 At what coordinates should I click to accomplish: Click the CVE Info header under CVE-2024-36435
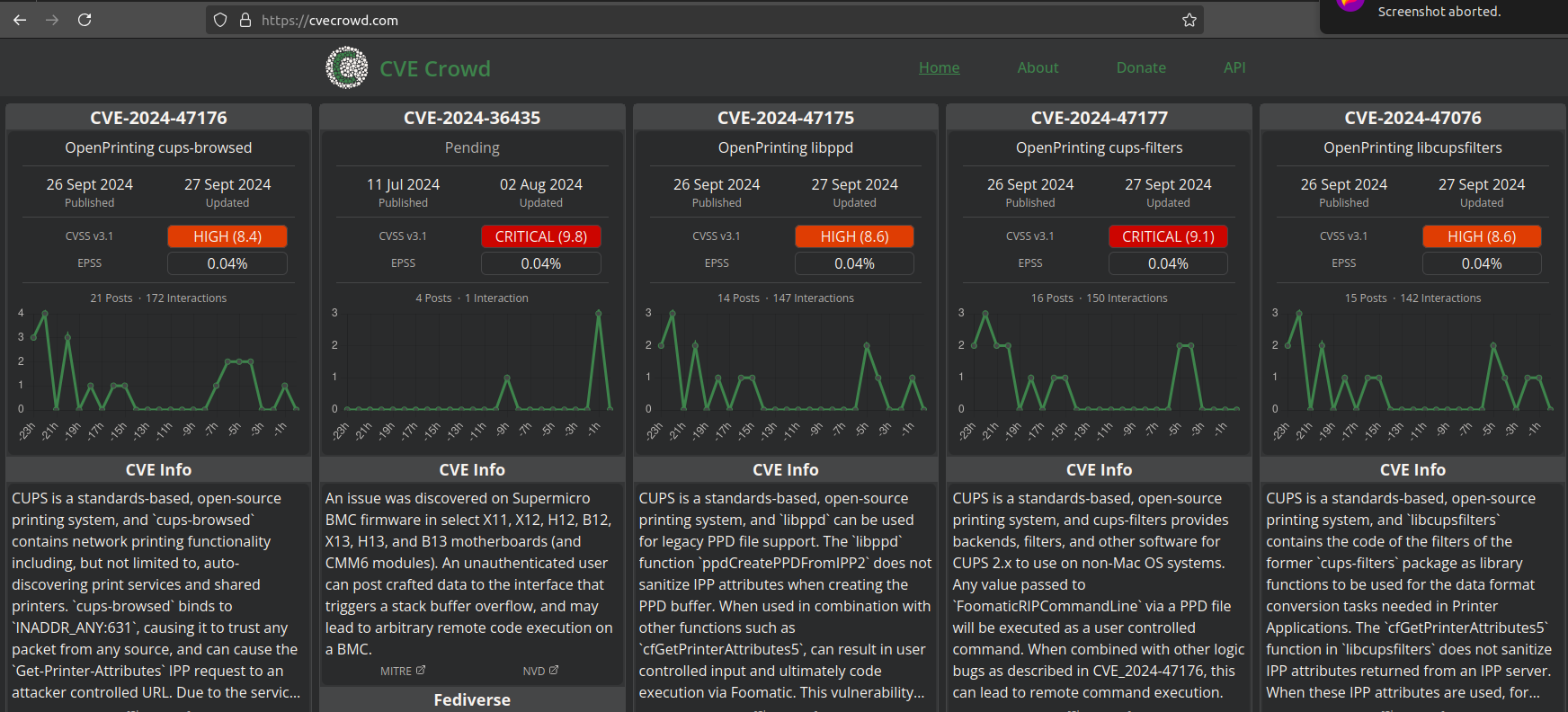(x=472, y=469)
